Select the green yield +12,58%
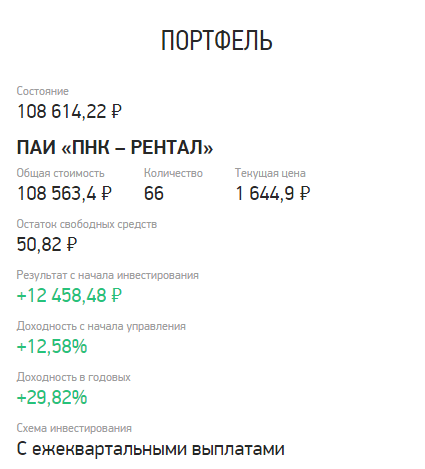This screenshot has width=425, height=469. (x=52, y=346)
